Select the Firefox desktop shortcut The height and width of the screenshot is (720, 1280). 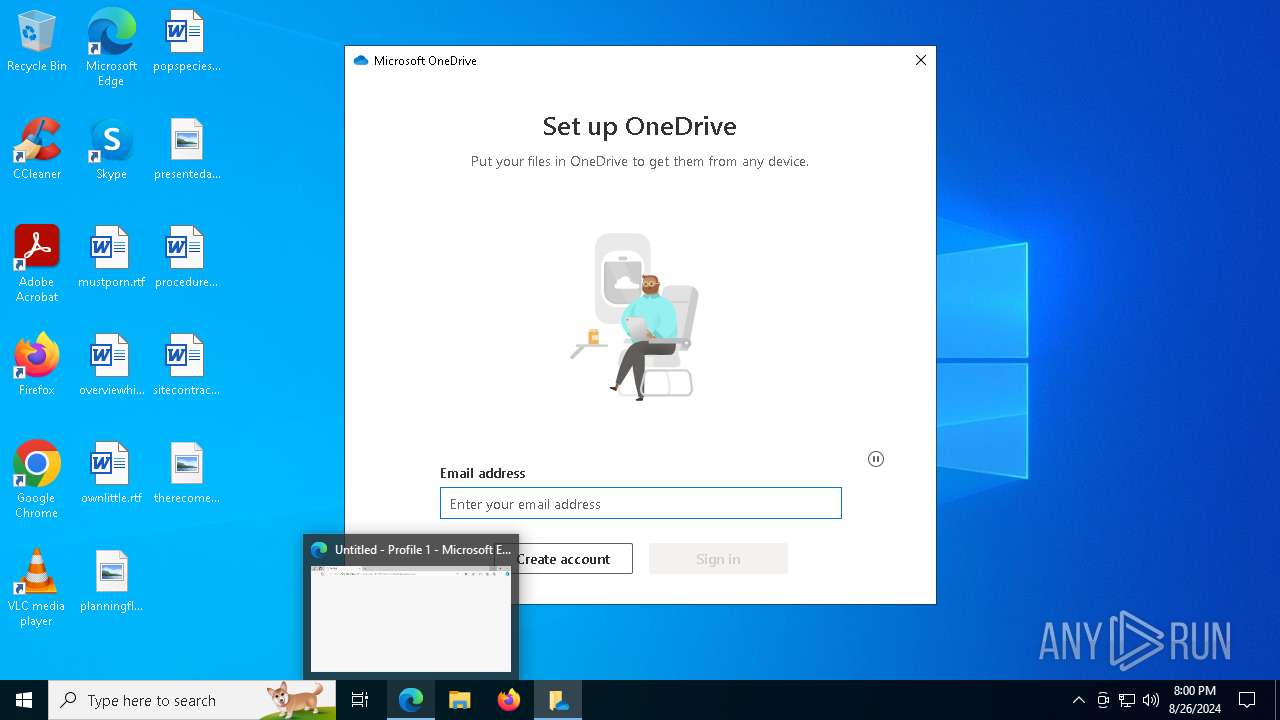tap(37, 366)
